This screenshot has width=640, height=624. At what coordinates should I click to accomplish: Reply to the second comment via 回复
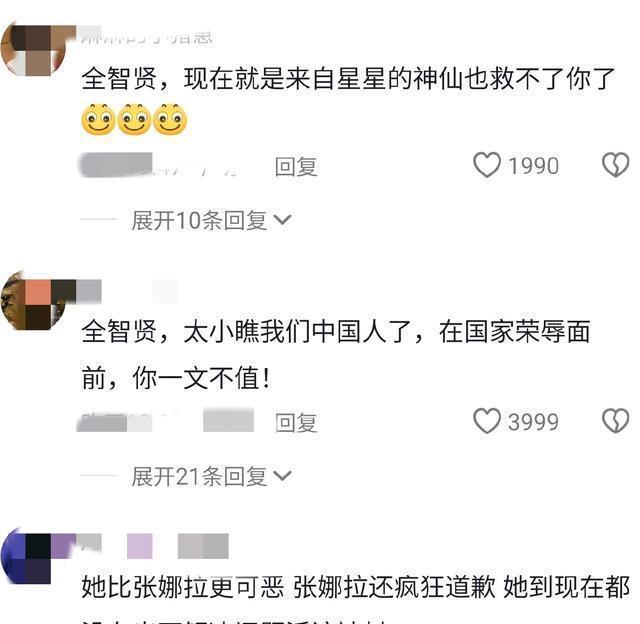296,422
